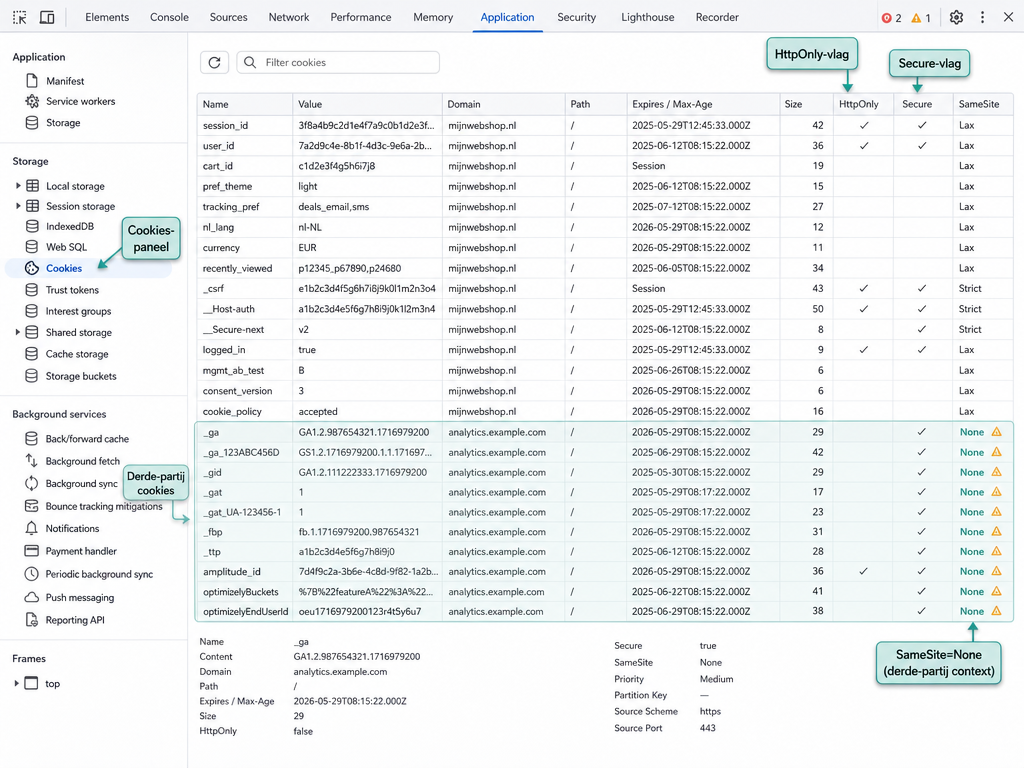The image size is (1024, 768).
Task: Click the Notifications bell icon
Action: click(31, 528)
